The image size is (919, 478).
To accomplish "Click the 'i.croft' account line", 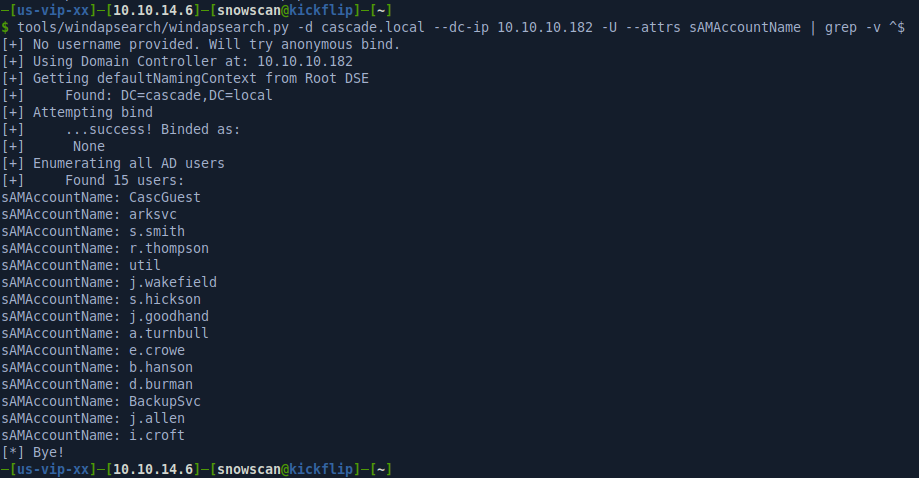I will [157, 435].
